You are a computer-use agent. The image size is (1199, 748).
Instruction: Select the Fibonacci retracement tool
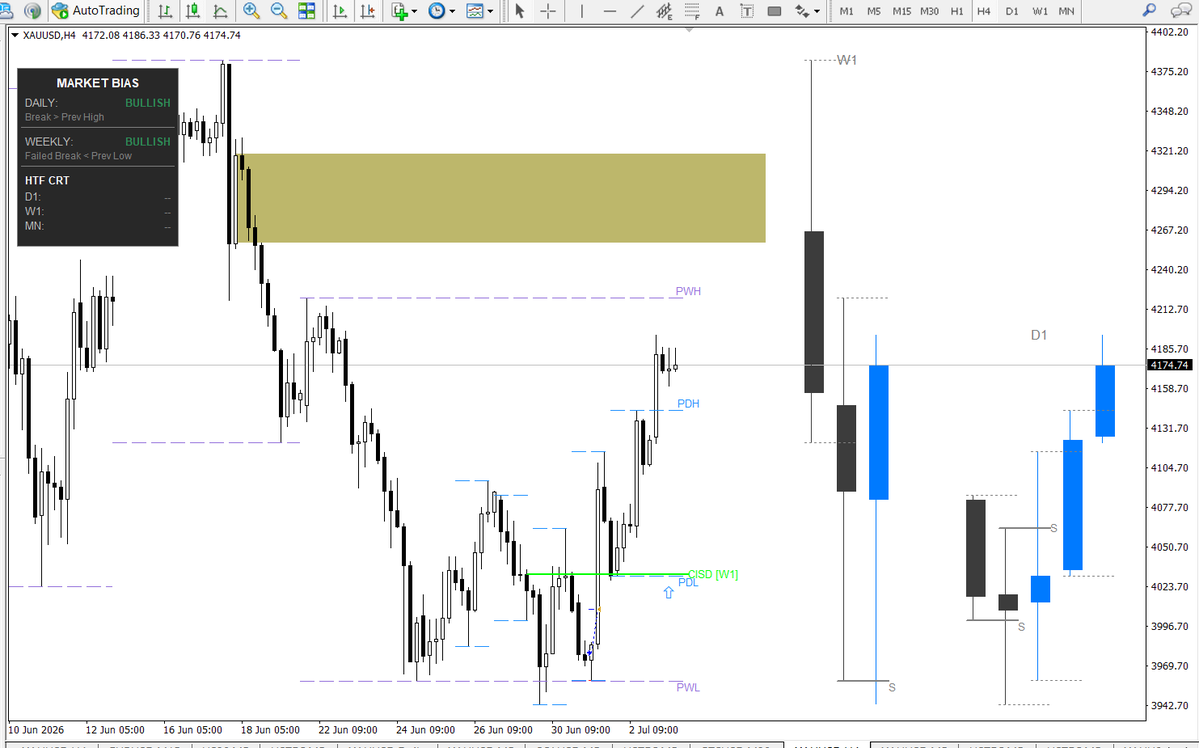pos(692,11)
